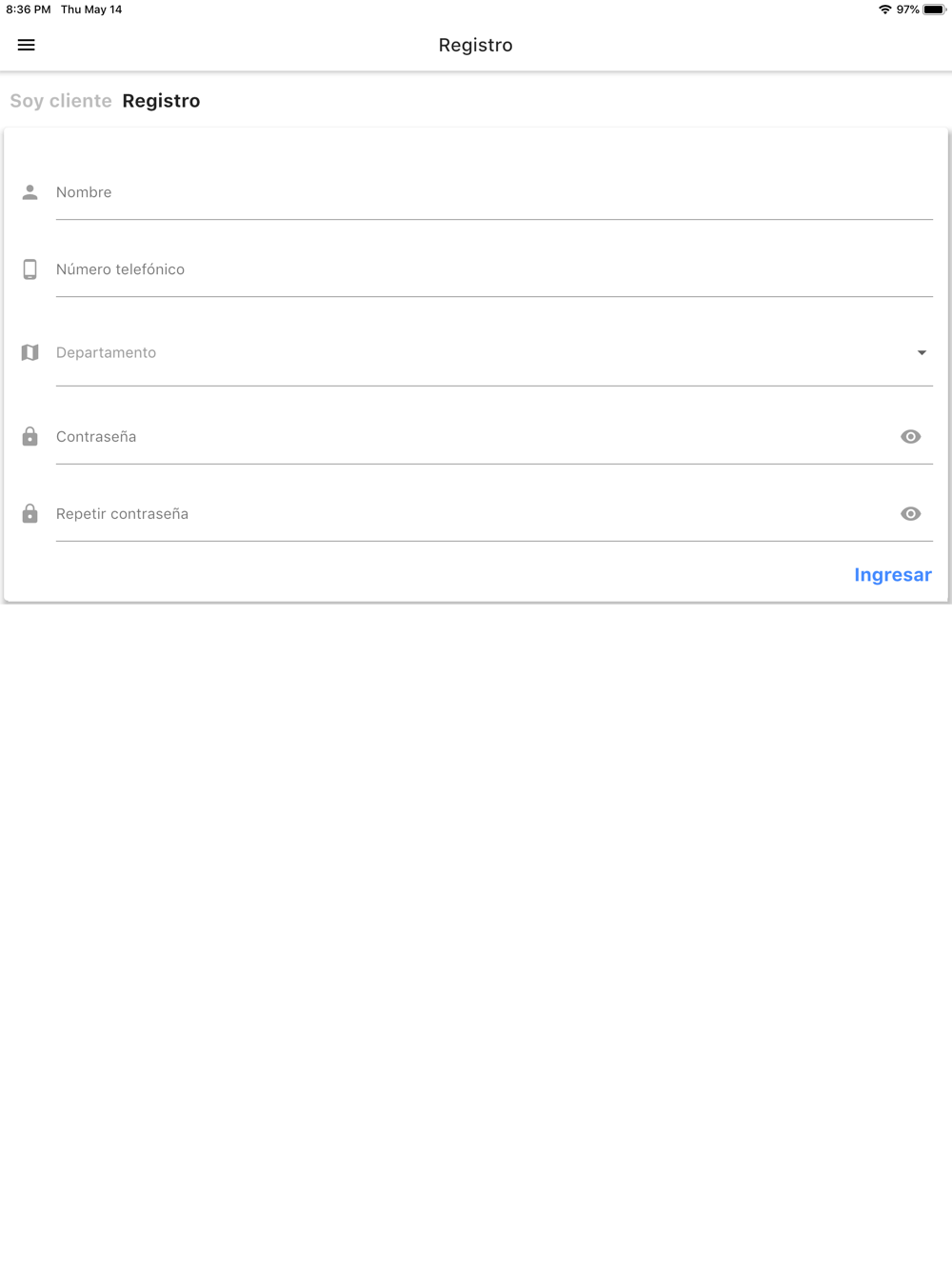Click the lock icon beside Contraseña
The height and width of the screenshot is (1270, 952).
(x=30, y=436)
